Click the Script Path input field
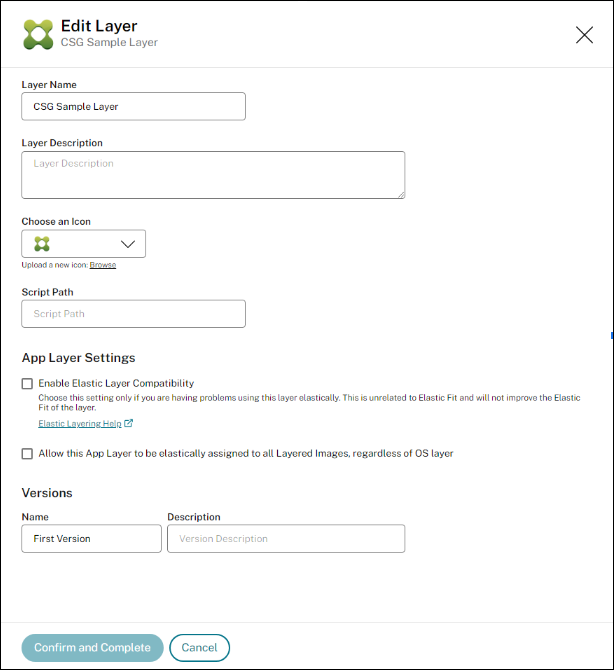This screenshot has width=614, height=670. click(x=133, y=314)
